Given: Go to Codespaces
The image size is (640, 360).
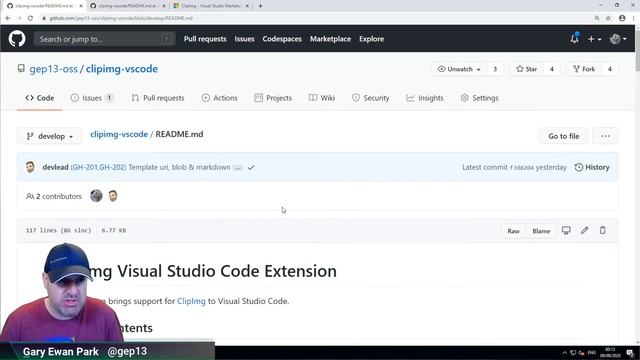Looking at the screenshot, I should [x=282, y=39].
